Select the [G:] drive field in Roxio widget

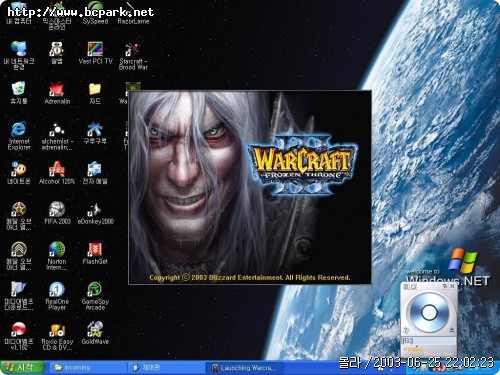(x=429, y=341)
